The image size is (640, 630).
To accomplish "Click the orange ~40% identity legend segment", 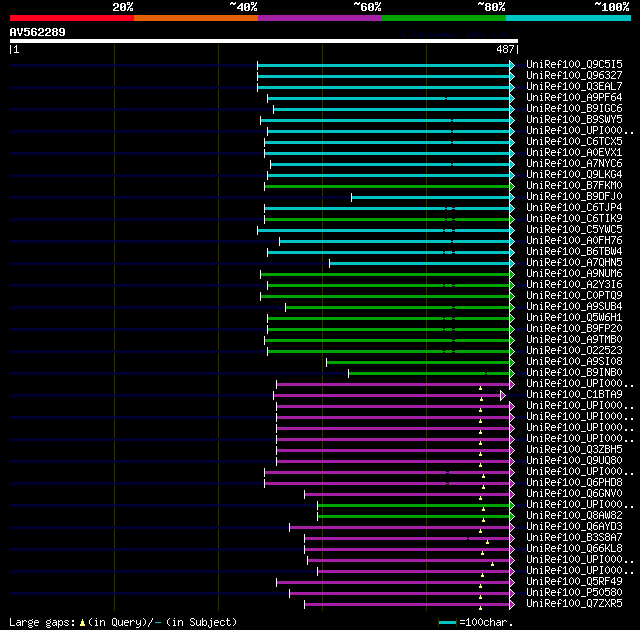I will tap(196, 18).
